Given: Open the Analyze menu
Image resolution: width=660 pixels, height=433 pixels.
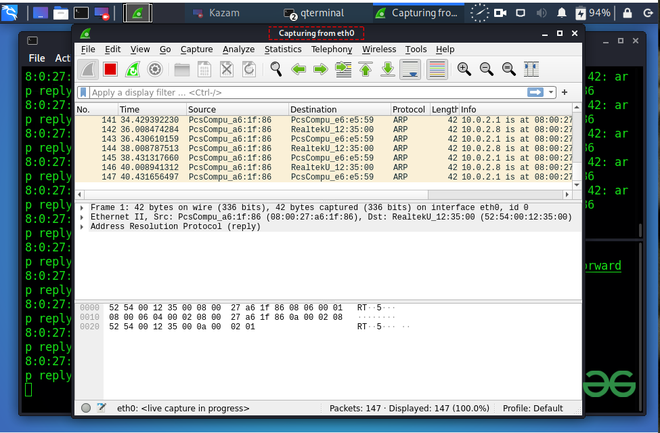Looking at the screenshot, I should [239, 49].
